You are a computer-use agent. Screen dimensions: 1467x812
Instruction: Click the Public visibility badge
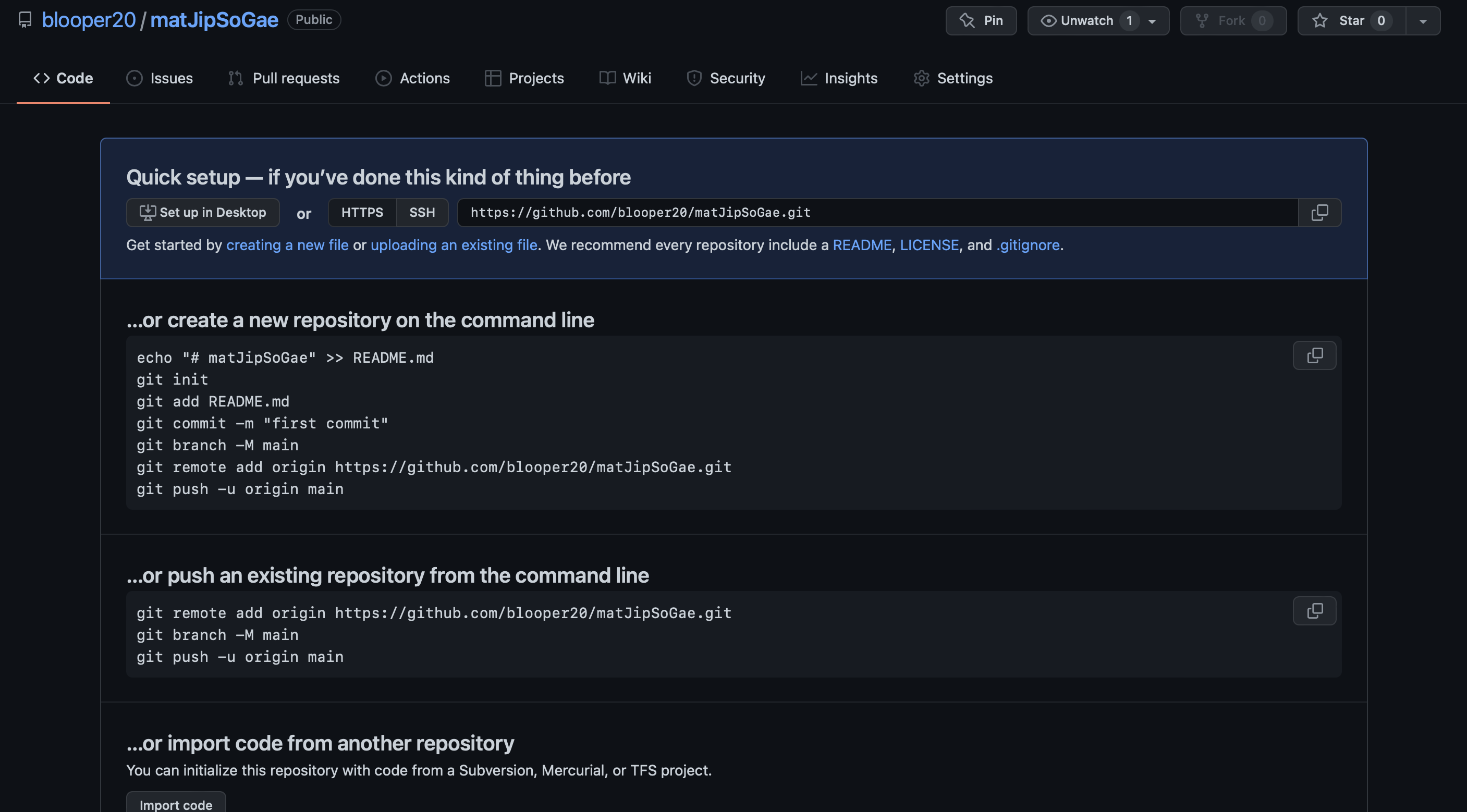click(x=314, y=19)
